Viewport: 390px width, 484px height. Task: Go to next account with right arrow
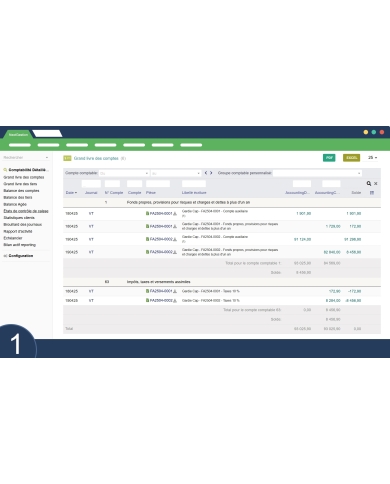coord(211,173)
